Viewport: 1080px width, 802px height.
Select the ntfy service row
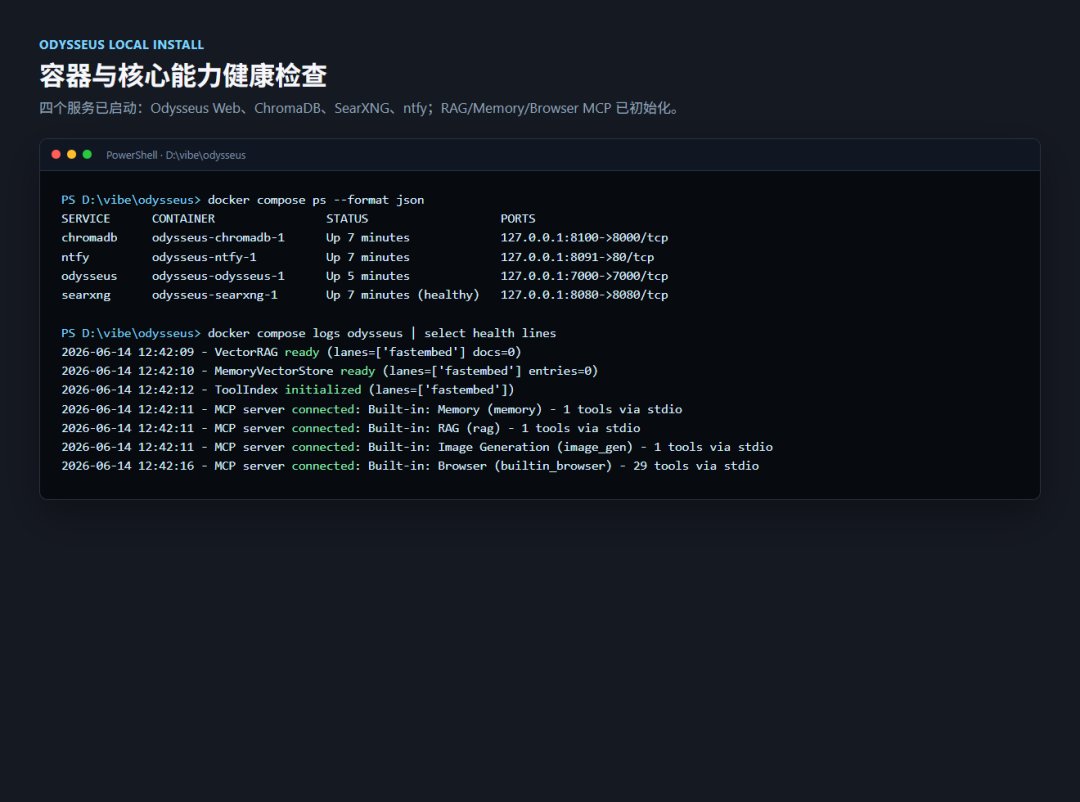(x=364, y=257)
